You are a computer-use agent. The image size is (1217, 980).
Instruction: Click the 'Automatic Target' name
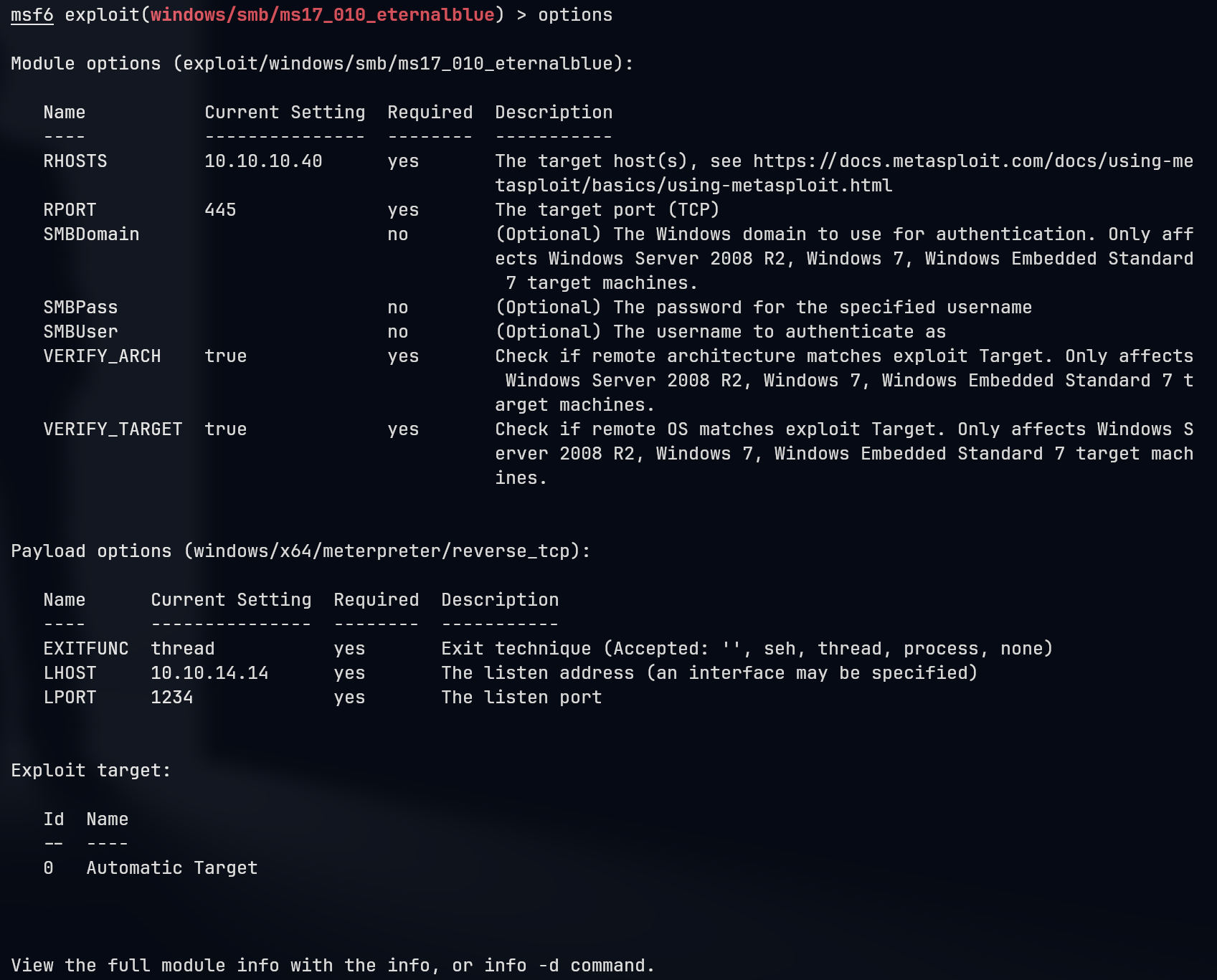tap(172, 868)
